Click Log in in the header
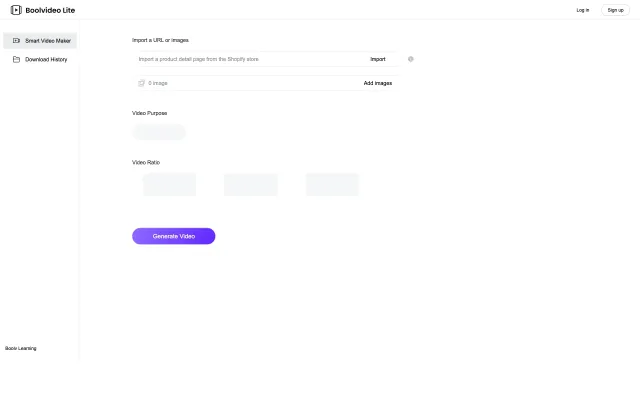The width and height of the screenshot is (640, 400). [583, 10]
